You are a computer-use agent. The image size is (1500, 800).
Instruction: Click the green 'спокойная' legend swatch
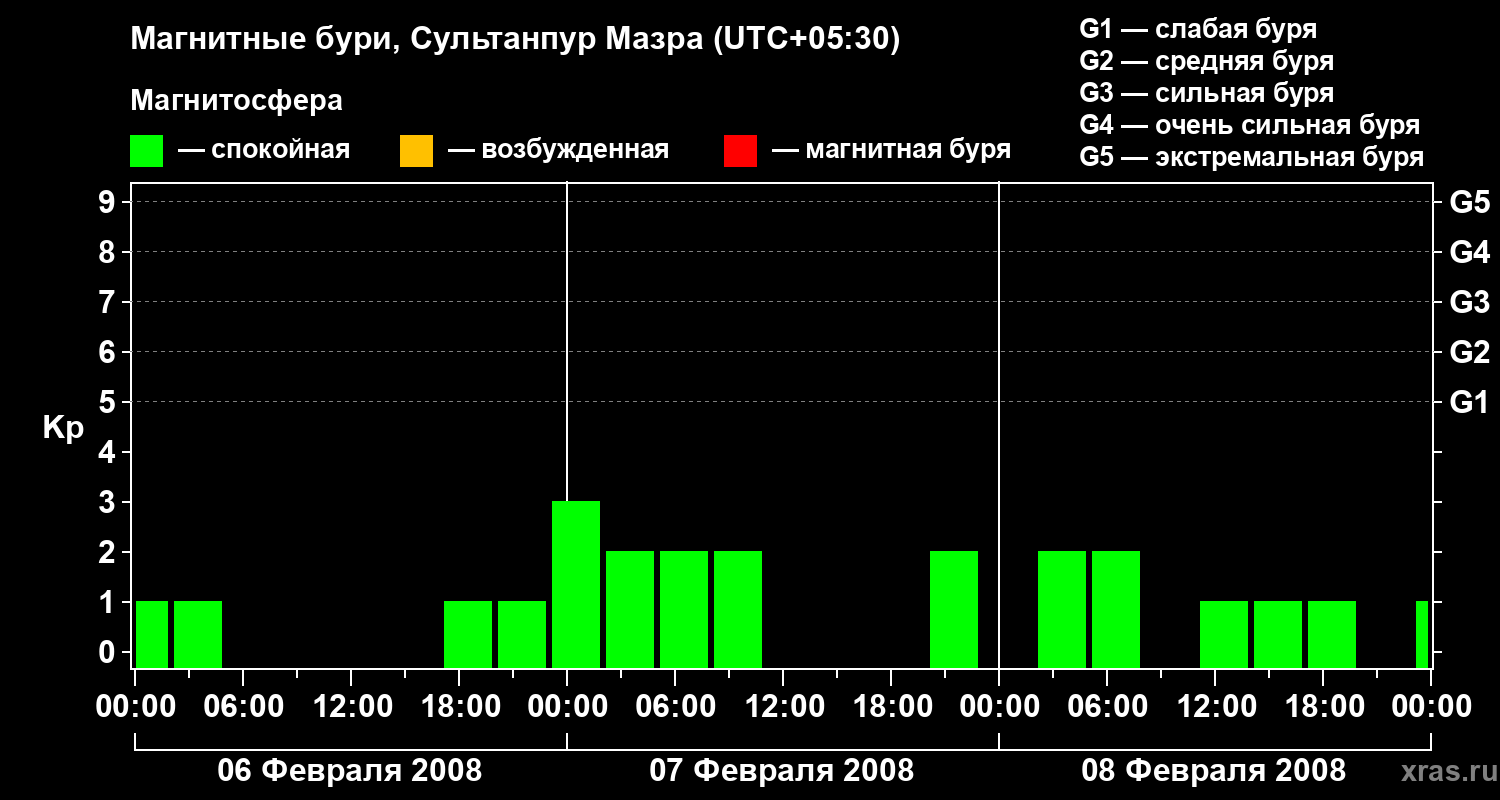[147, 151]
